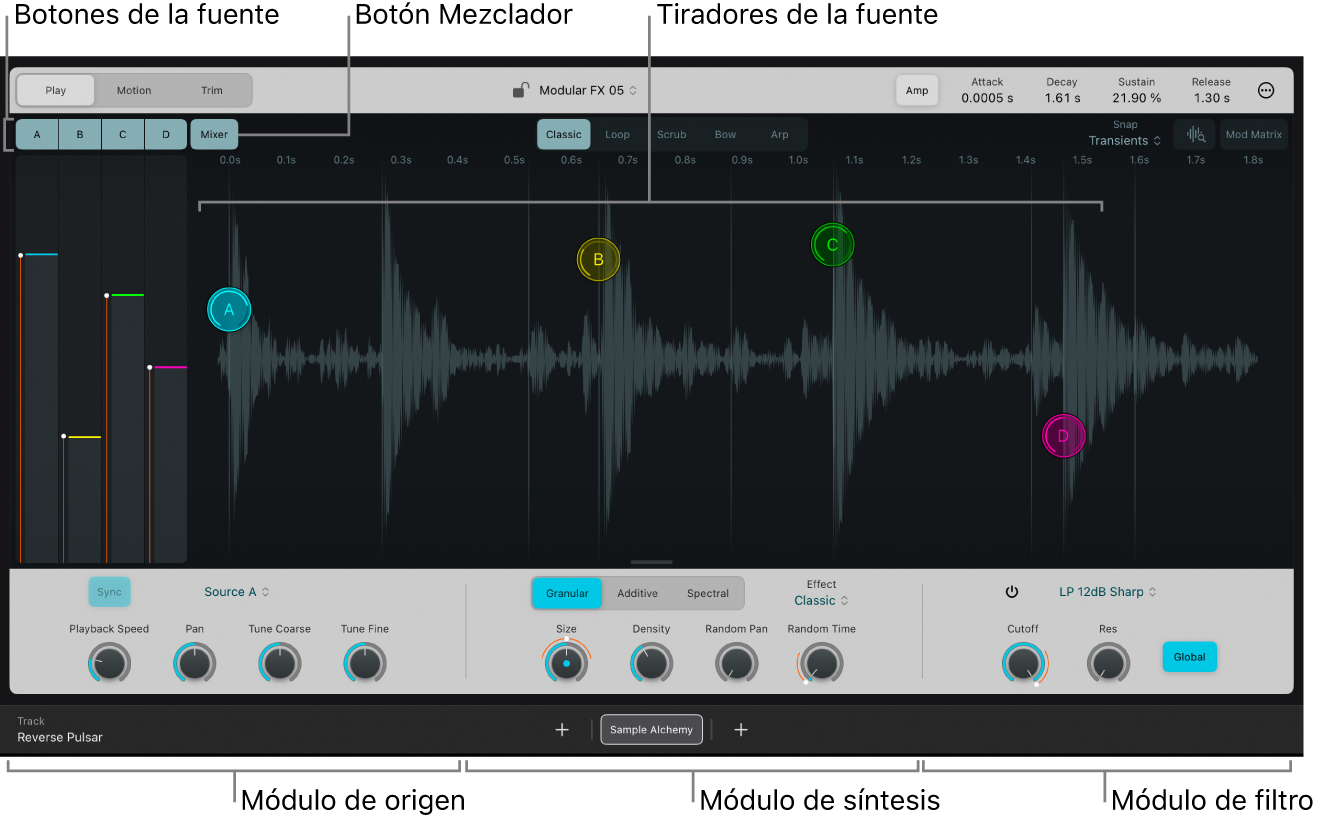1330x819 pixels.
Task: Click the waveform zoom icon near Mod Matrix
Action: [1194, 134]
